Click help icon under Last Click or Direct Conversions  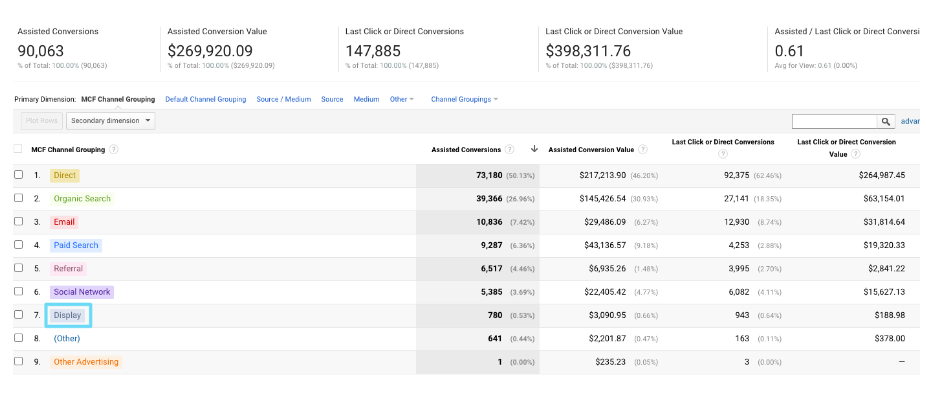tap(723, 154)
